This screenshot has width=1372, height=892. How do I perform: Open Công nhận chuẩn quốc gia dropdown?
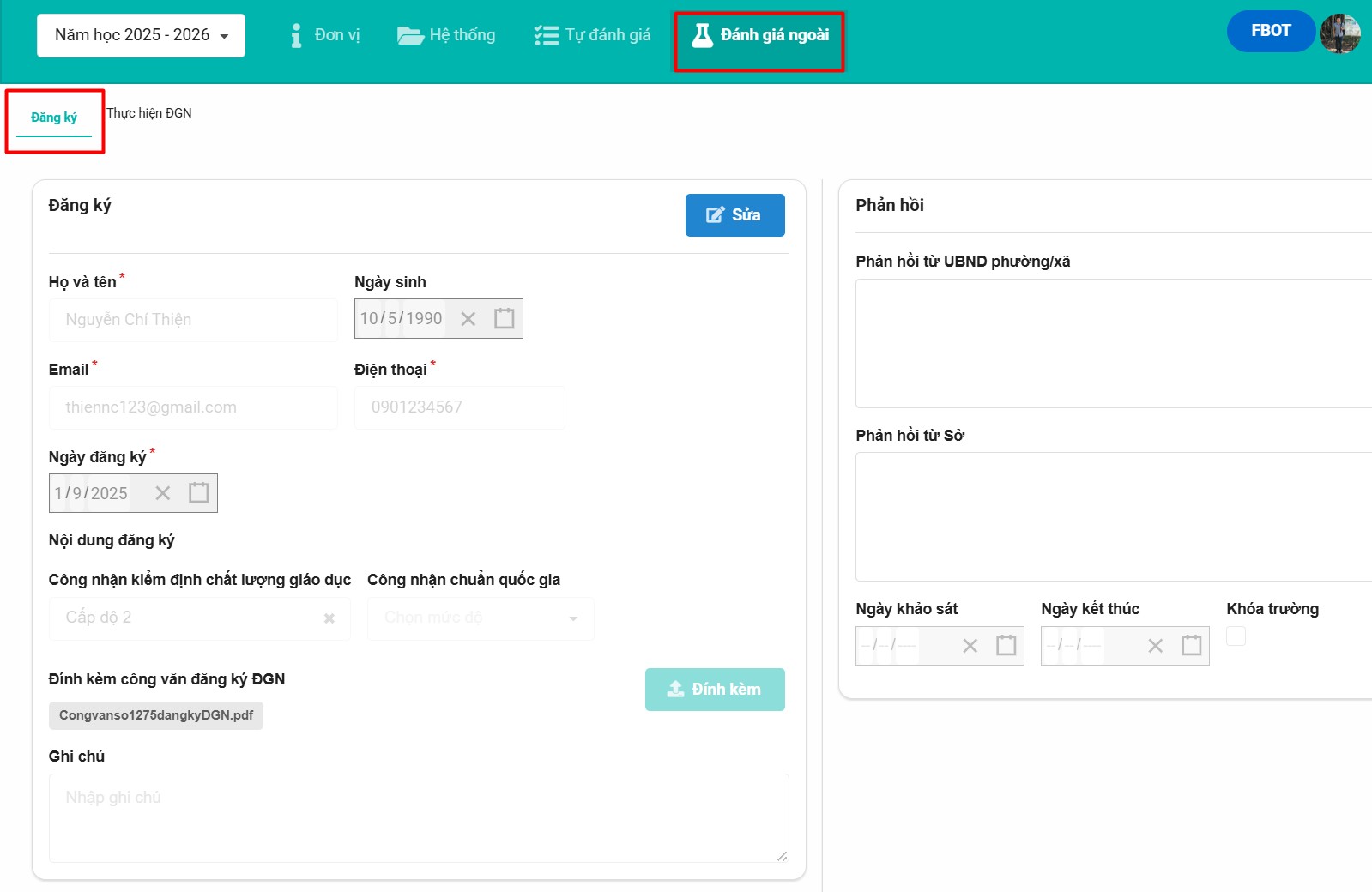coord(480,618)
